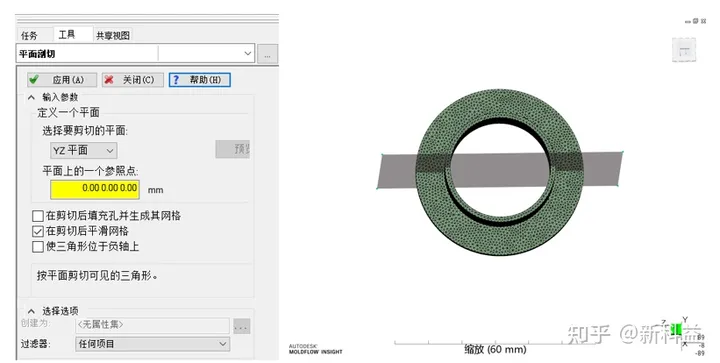
Task: Enable 在剪切后填充孔并生成其网格 checkbox
Action: point(38,216)
